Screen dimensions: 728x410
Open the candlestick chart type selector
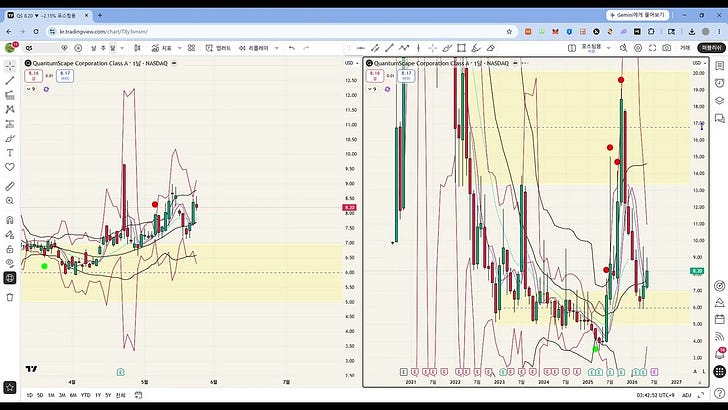[x=137, y=48]
